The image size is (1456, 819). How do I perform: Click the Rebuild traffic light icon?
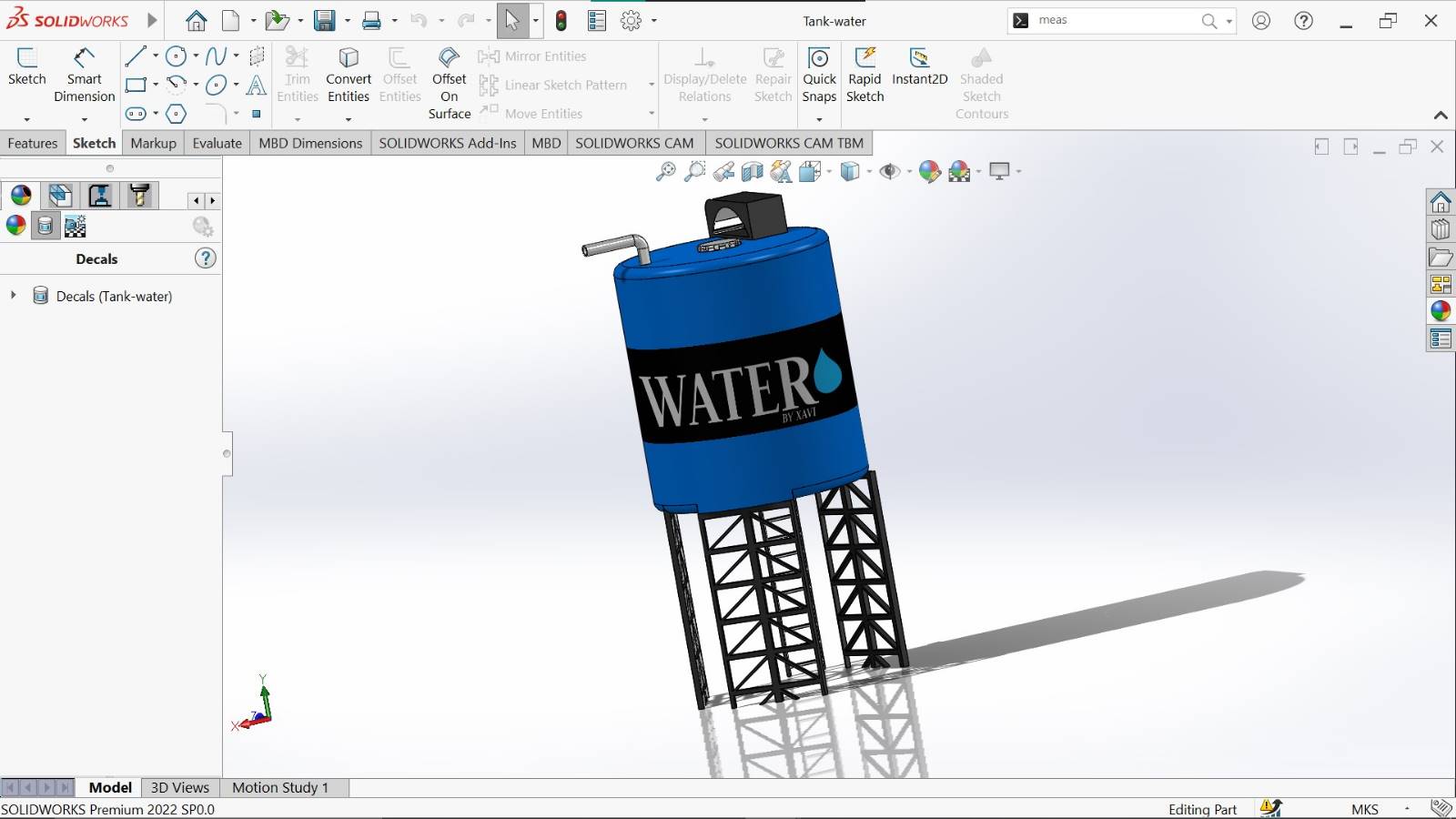pos(561,21)
